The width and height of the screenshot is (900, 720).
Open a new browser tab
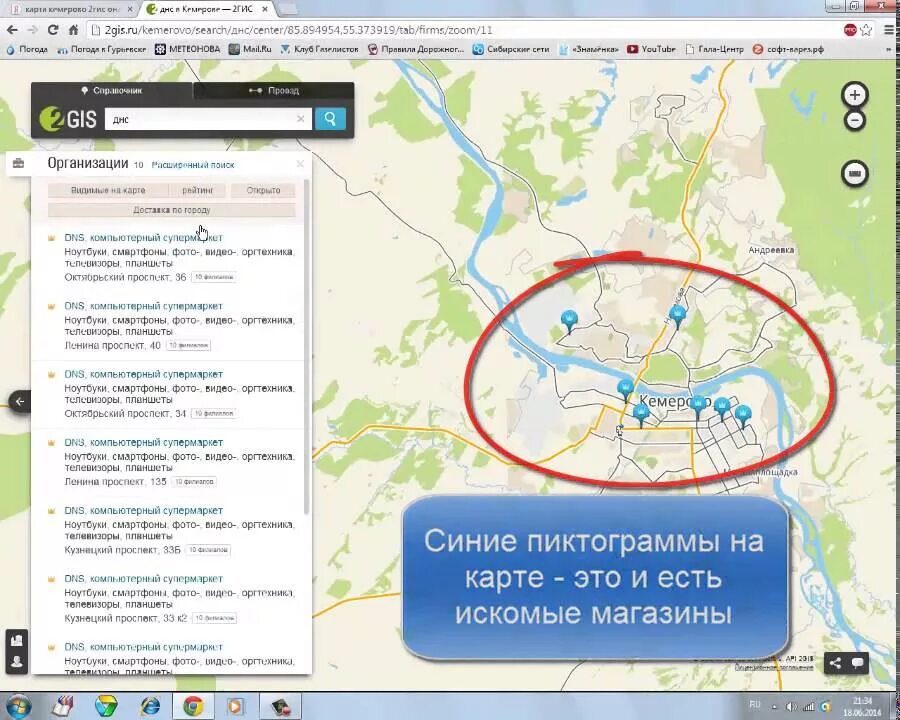coord(289,9)
